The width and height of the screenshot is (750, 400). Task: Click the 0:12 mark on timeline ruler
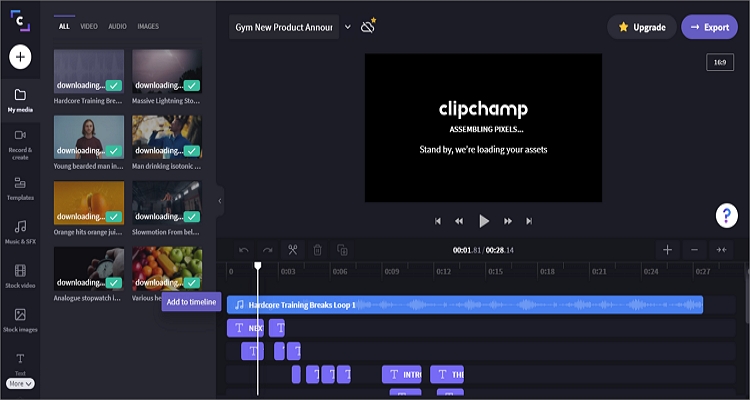[443, 272]
